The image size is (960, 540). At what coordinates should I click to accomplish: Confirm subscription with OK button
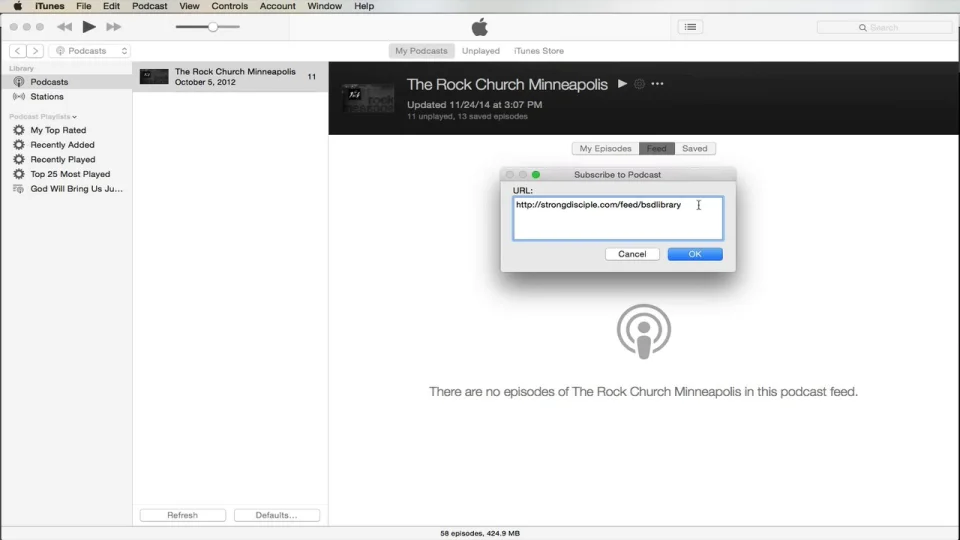click(695, 254)
